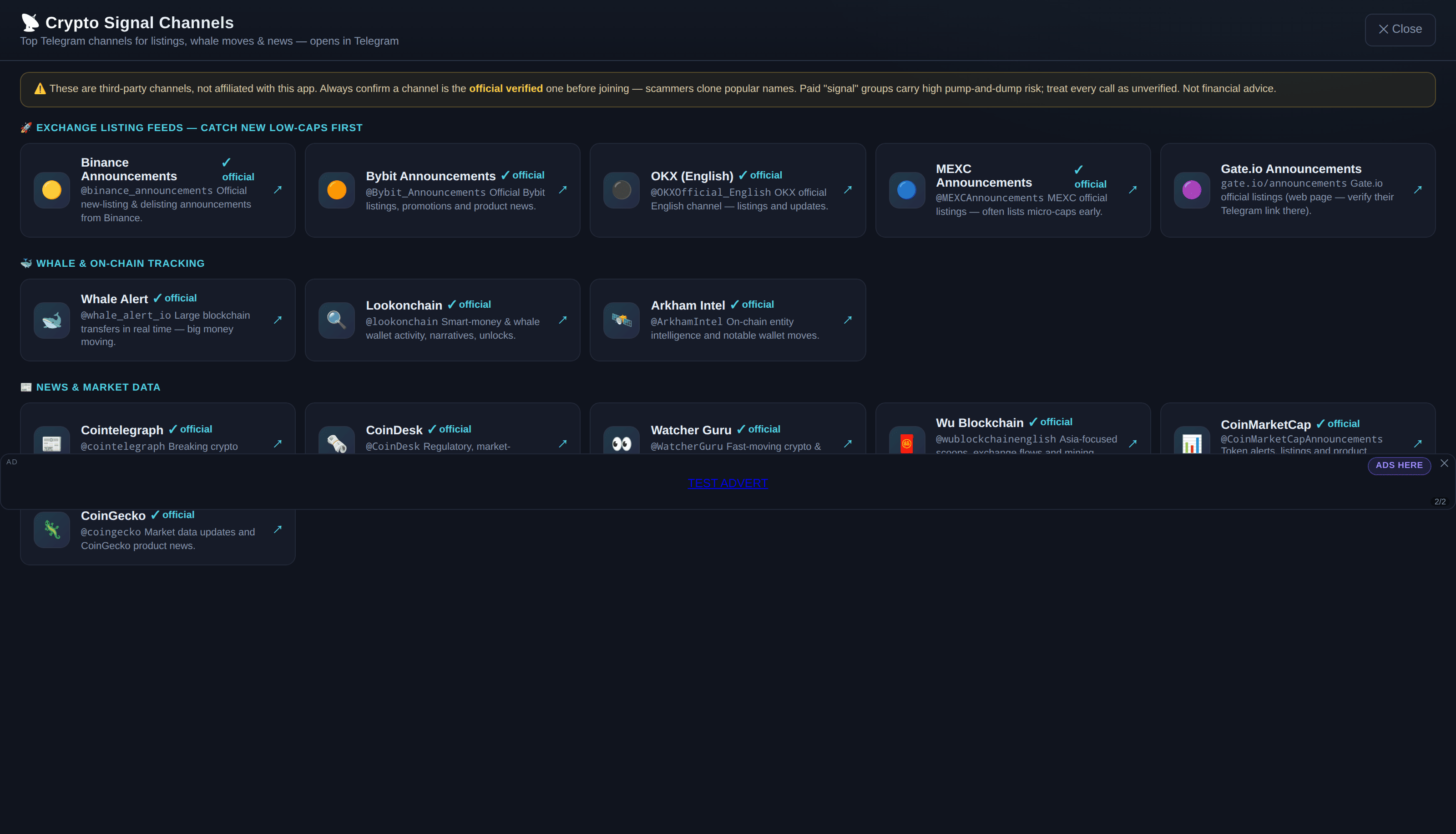This screenshot has height=834, width=1456.
Task: Click the yellow Binance Announcements channel icon
Action: [x=51, y=189]
